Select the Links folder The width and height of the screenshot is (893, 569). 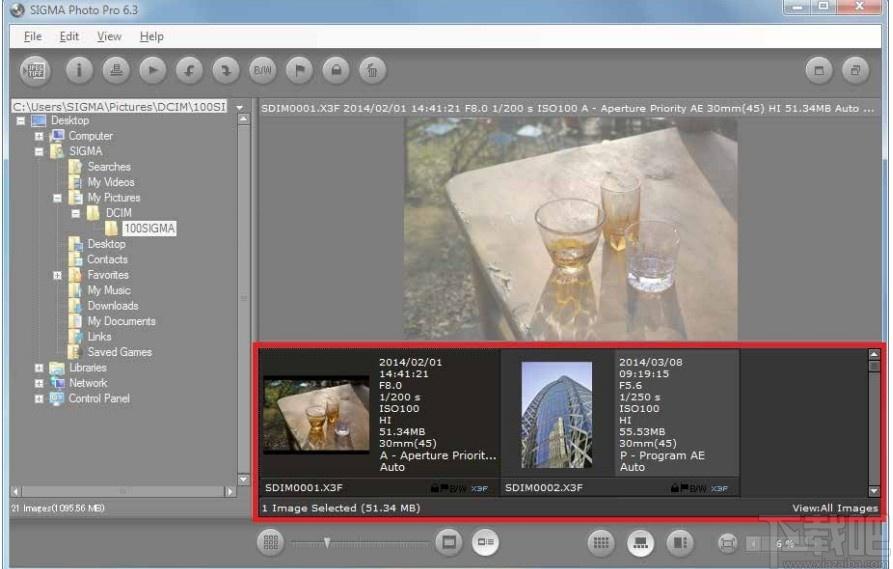(99, 337)
